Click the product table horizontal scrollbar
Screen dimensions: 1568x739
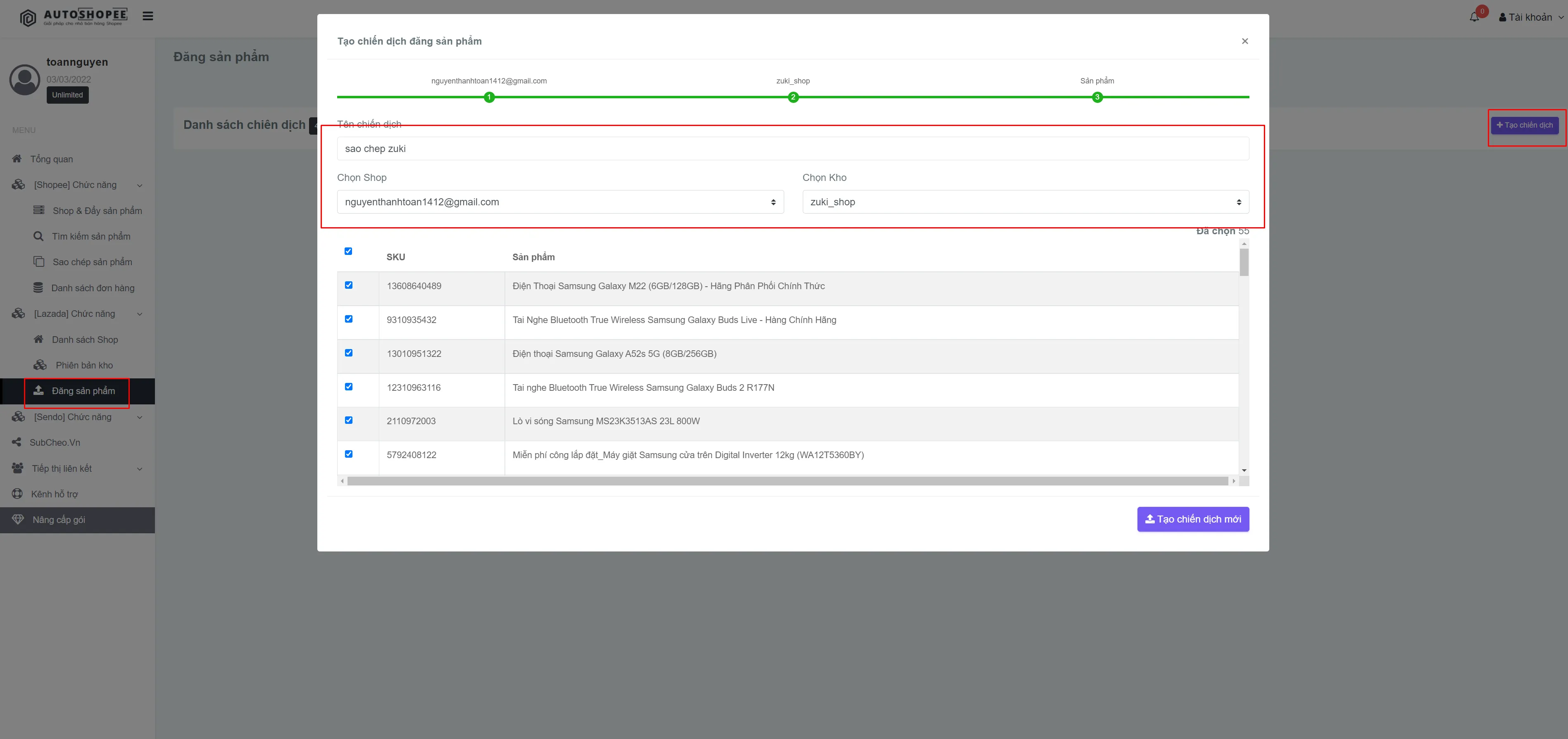click(x=788, y=481)
